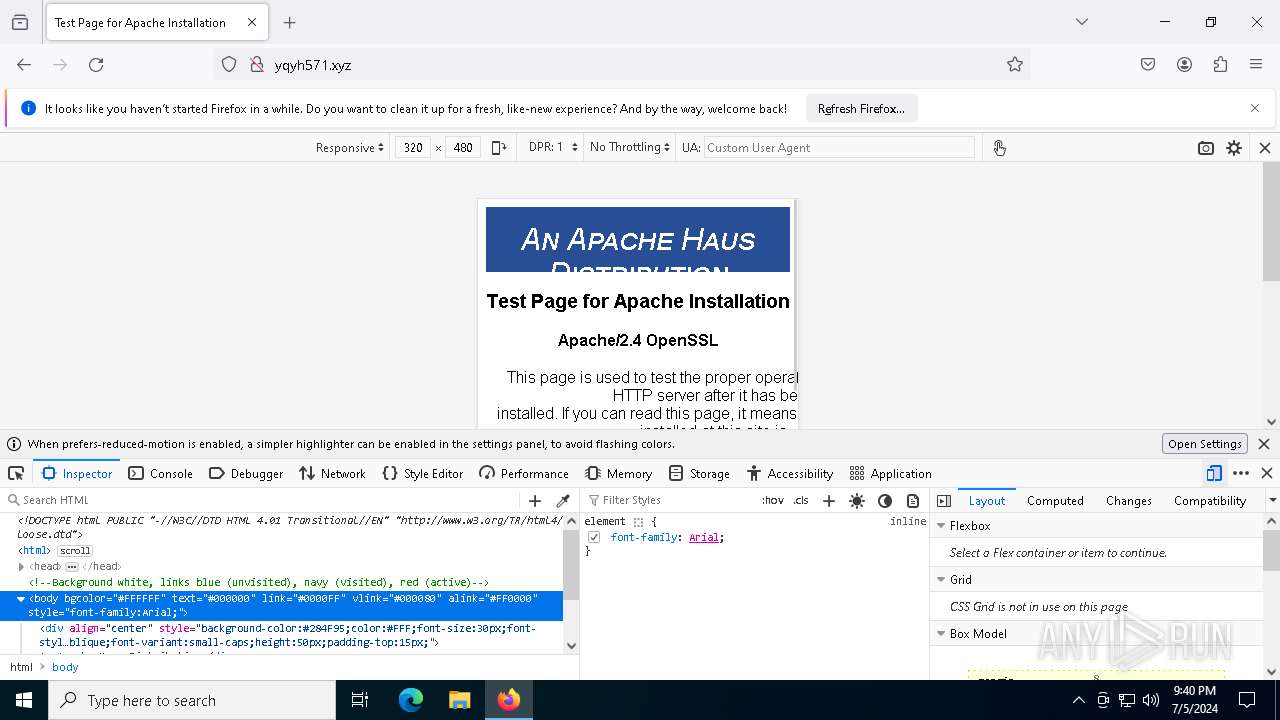Open the Storage tab
This screenshot has height=720, width=1280.
700,473
